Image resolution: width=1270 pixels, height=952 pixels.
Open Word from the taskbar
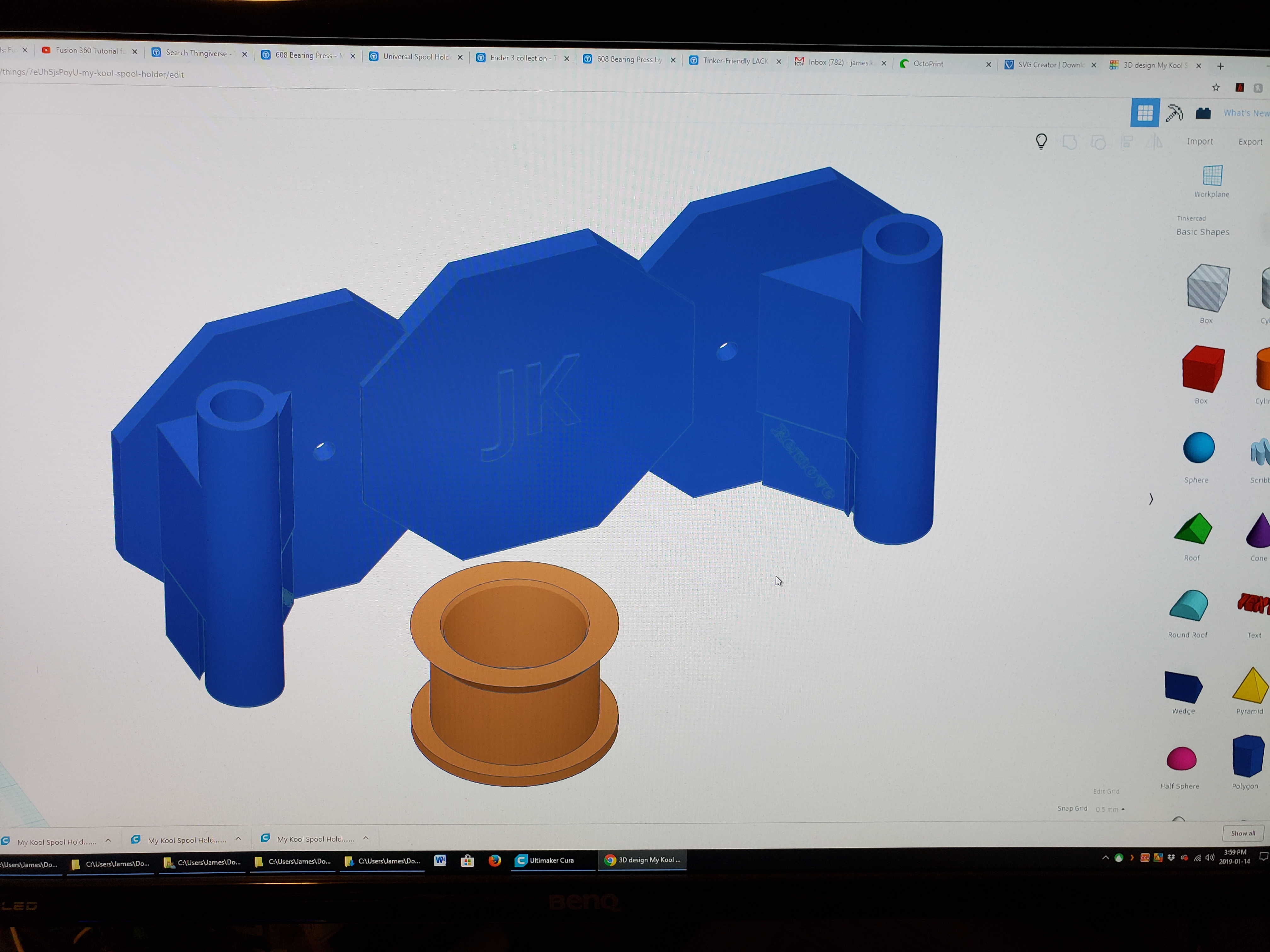click(440, 860)
